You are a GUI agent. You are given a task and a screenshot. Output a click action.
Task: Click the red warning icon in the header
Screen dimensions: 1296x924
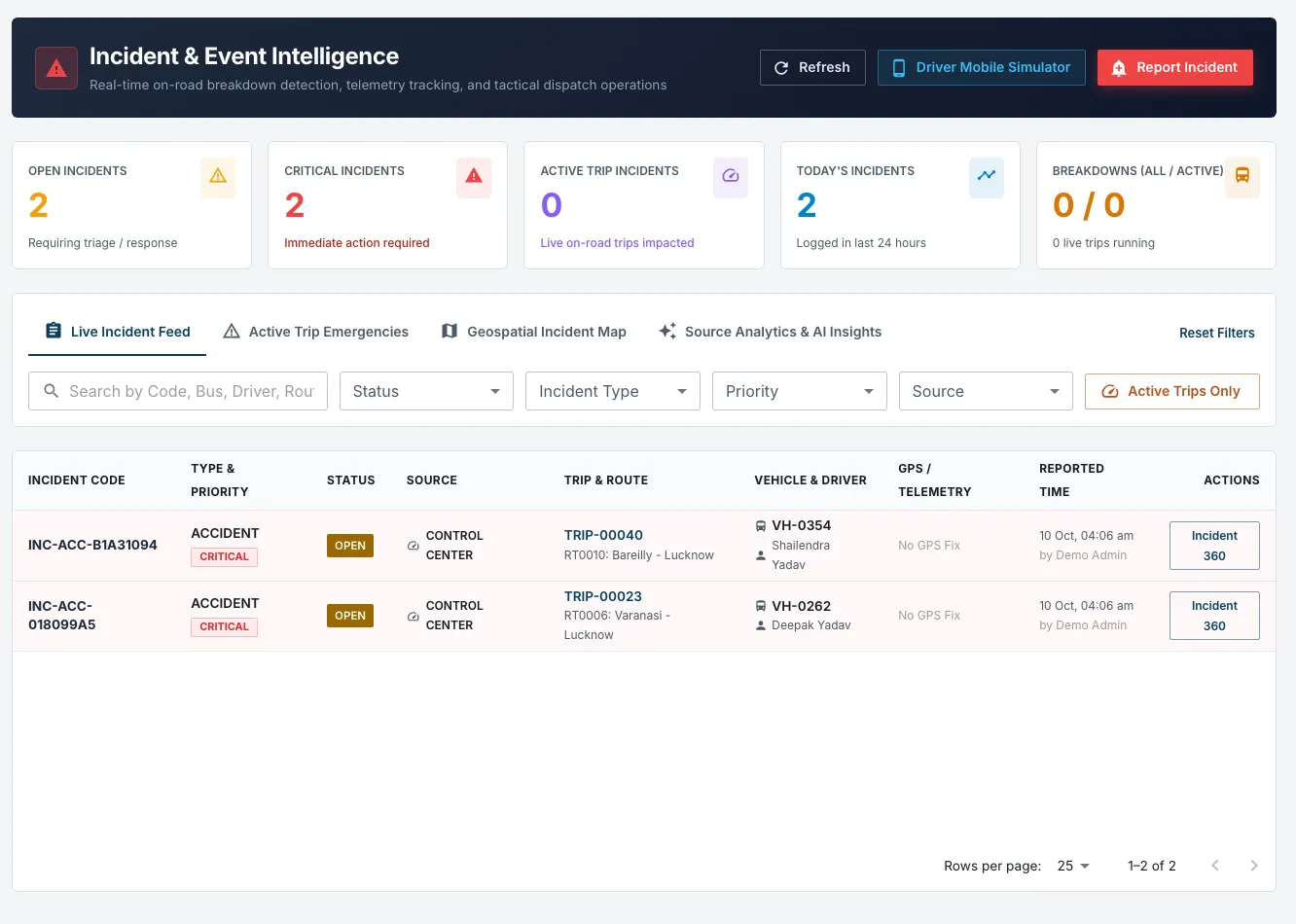click(56, 68)
